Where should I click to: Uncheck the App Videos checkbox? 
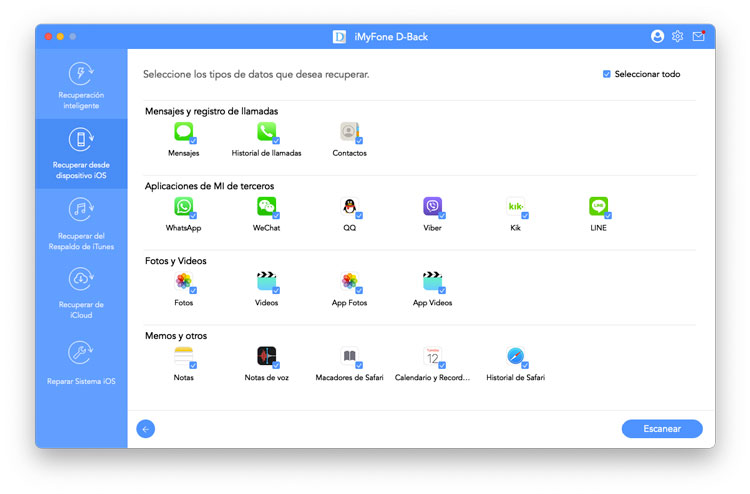[x=442, y=290]
